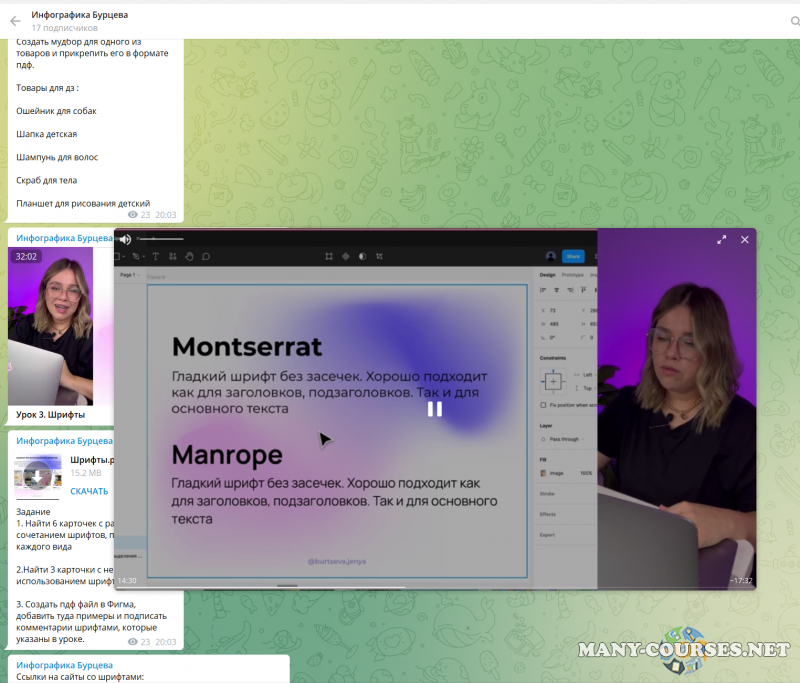Image resolution: width=800 pixels, height=683 pixels.
Task: Enter fullscreen mode in the video player
Action: tap(722, 240)
